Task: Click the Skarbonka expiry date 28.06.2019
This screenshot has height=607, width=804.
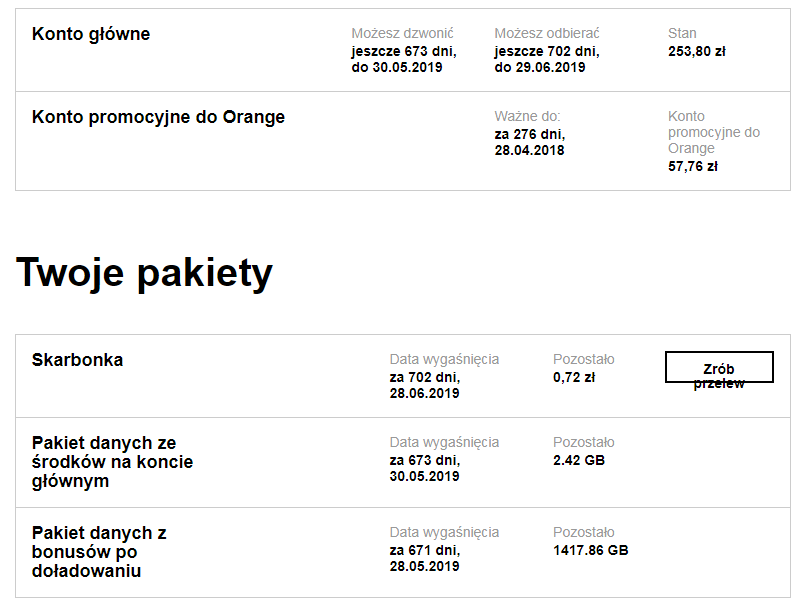Action: [424, 393]
